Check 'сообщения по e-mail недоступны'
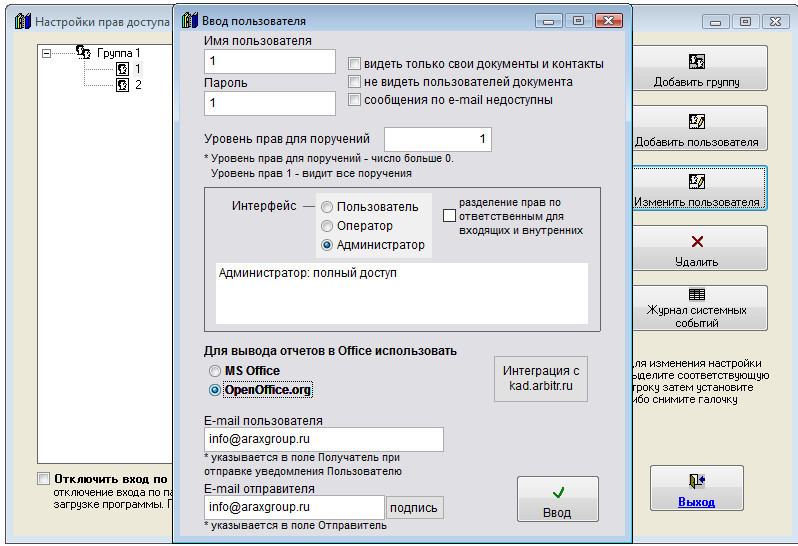The image size is (798, 546). pyautogui.click(x=354, y=99)
